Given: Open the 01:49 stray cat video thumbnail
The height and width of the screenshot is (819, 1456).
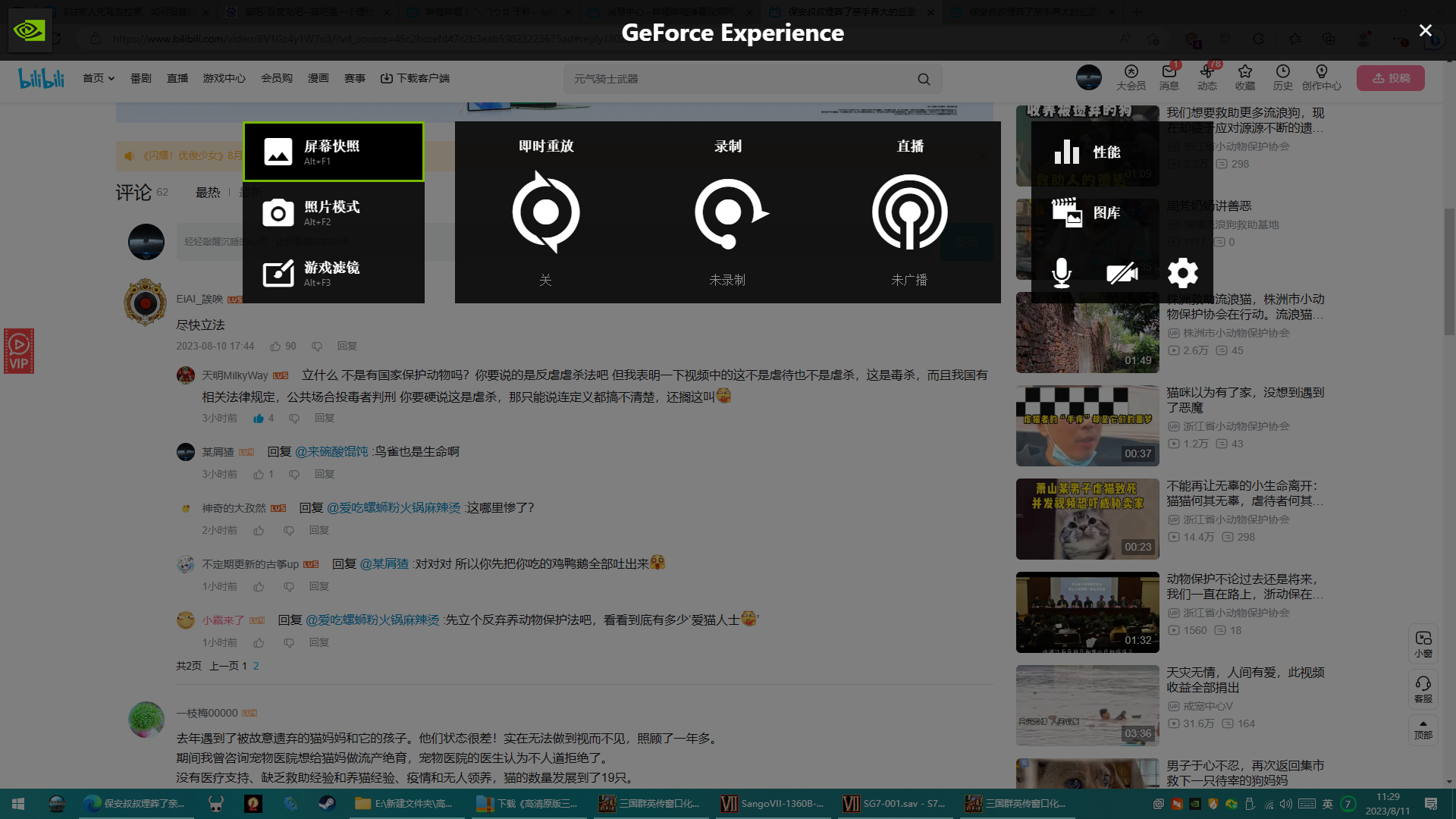Looking at the screenshot, I should point(1087,333).
